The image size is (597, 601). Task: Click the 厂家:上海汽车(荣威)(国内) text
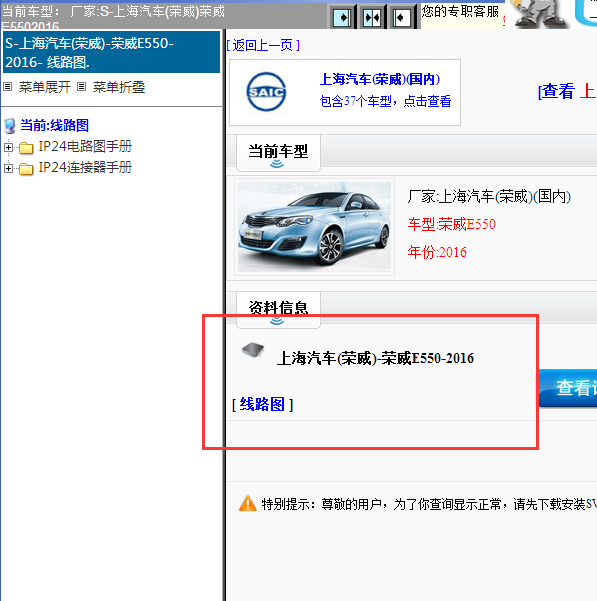[489, 197]
